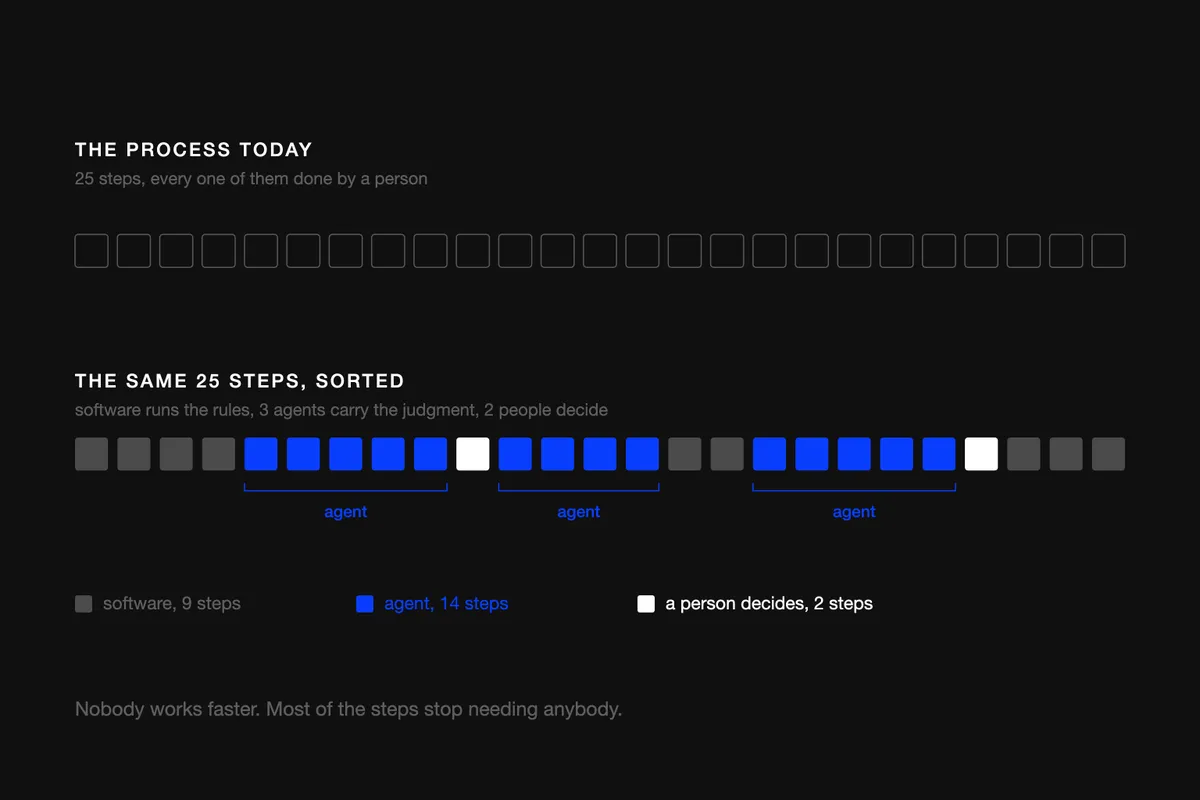Click 'THE PROCESS TODAY' heading

pyautogui.click(x=194, y=150)
